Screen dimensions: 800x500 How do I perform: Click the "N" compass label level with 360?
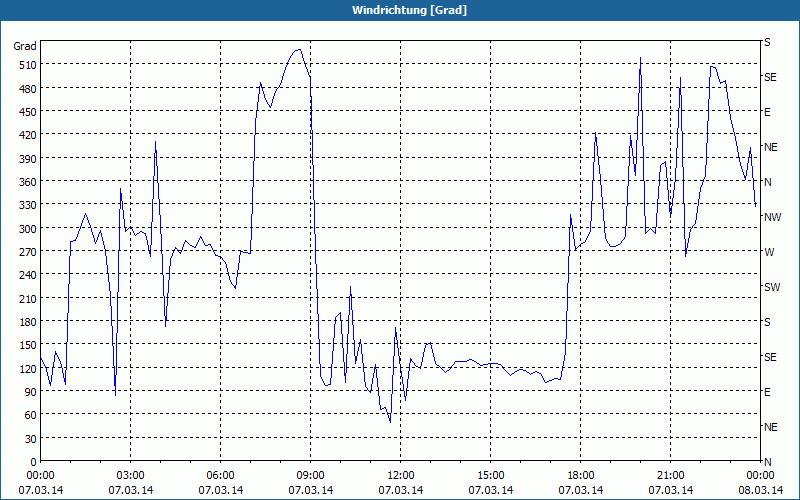click(x=768, y=182)
